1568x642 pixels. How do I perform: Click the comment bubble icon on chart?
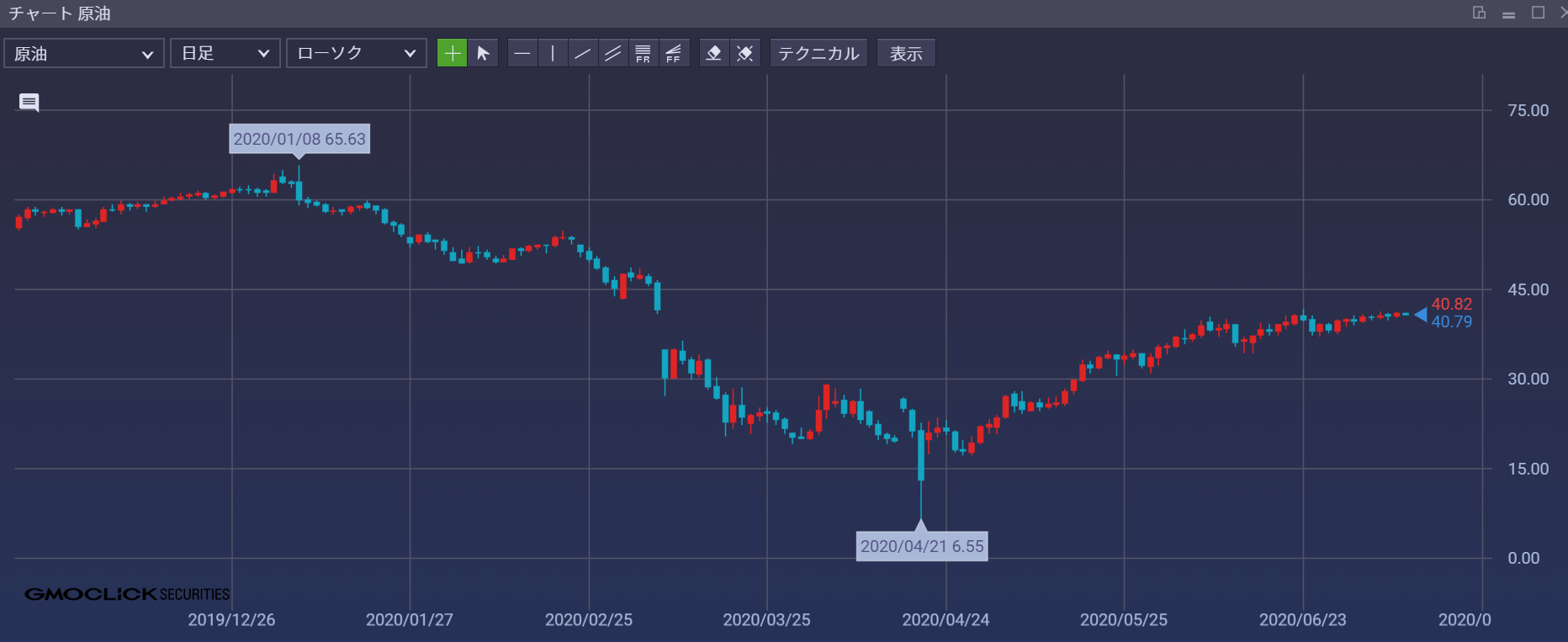29,103
